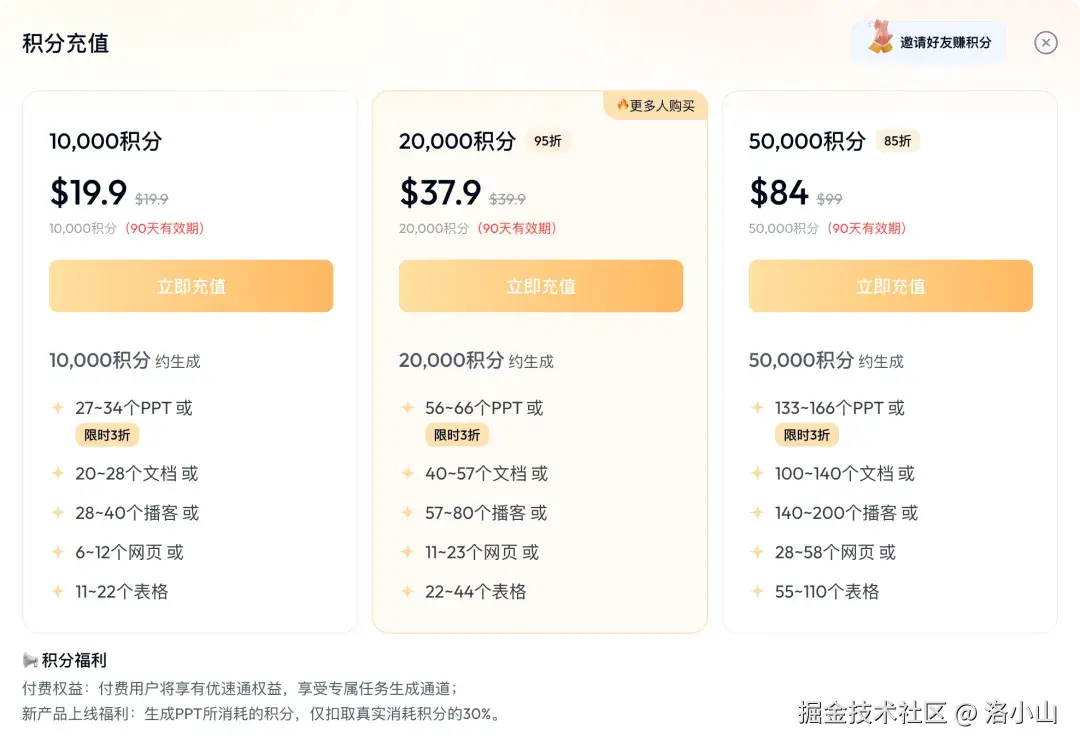The image size is (1080, 748).
Task: Click the sparkle icon beside 140~200个播客
Action: 757,513
